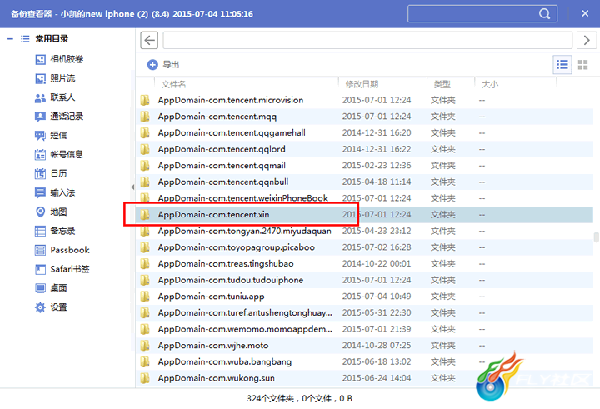Select AppDomain-com.tencent.qqlord folder

pos(222,149)
